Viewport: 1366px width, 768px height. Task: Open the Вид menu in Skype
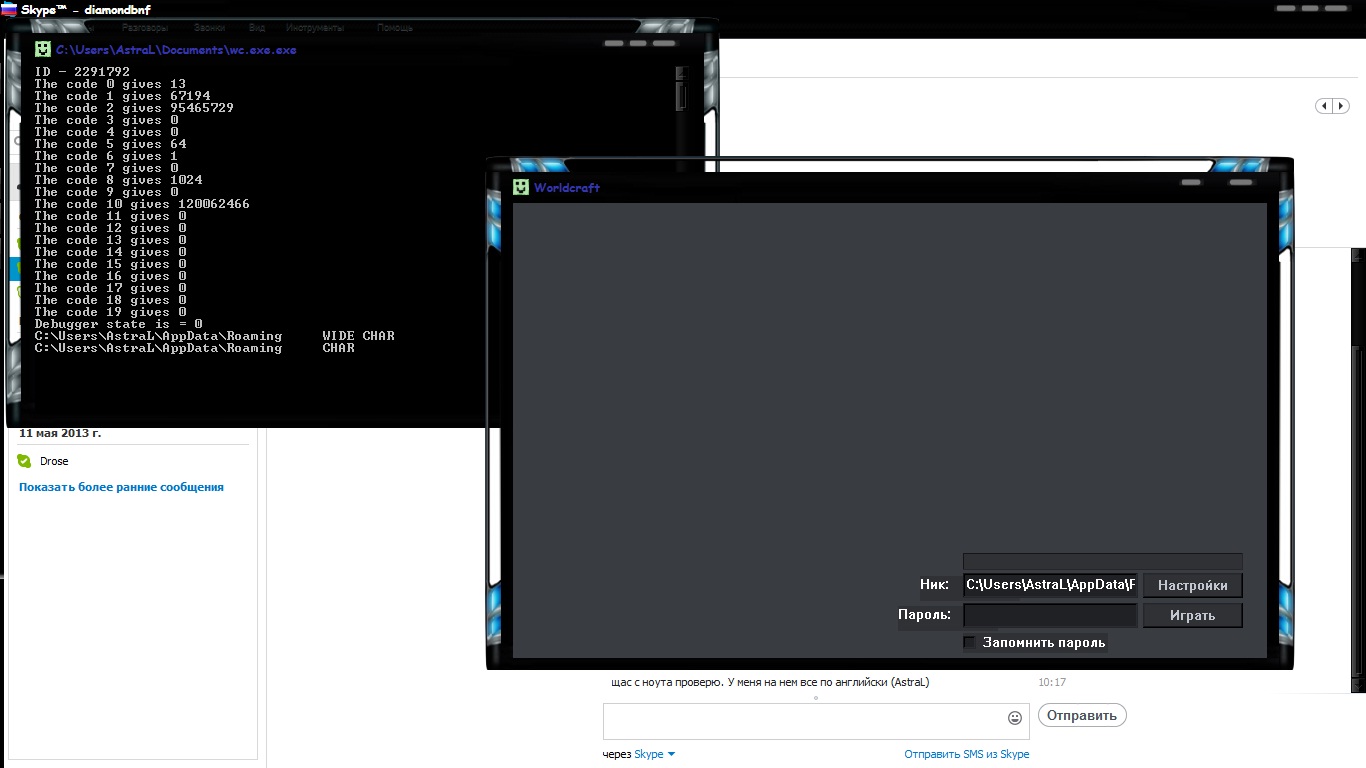(x=257, y=28)
